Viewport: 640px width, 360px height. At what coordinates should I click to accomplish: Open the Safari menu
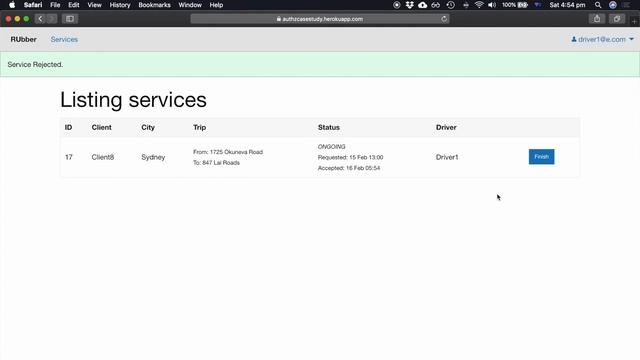(x=33, y=5)
